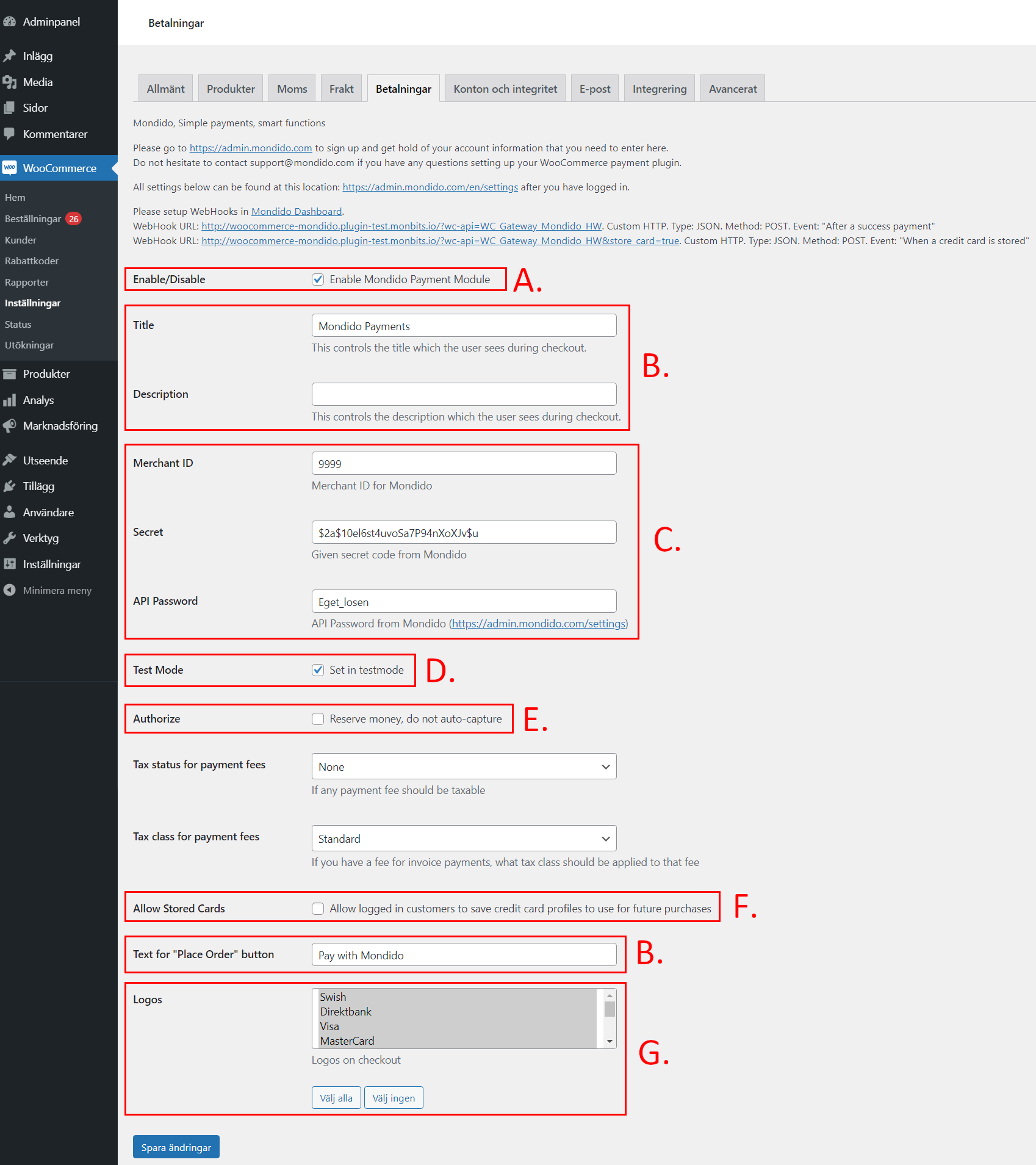
Task: Click the Verktyg wrench icon
Action: coord(9,538)
